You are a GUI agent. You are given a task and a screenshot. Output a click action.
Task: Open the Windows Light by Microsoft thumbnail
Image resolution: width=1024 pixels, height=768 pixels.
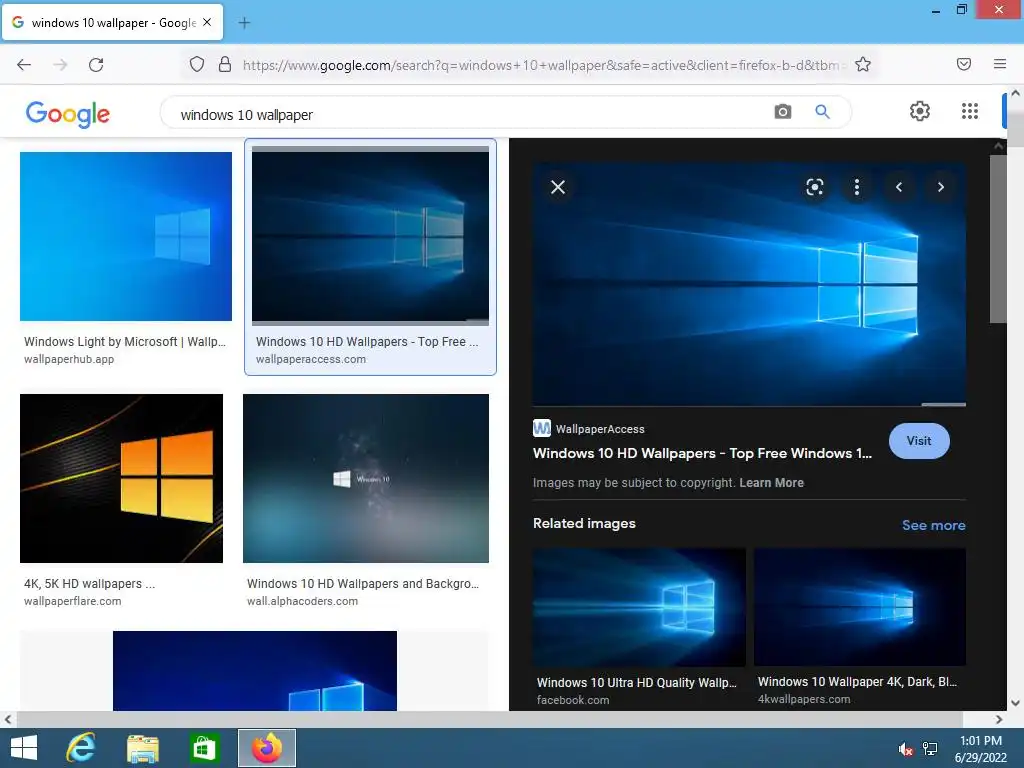point(126,236)
